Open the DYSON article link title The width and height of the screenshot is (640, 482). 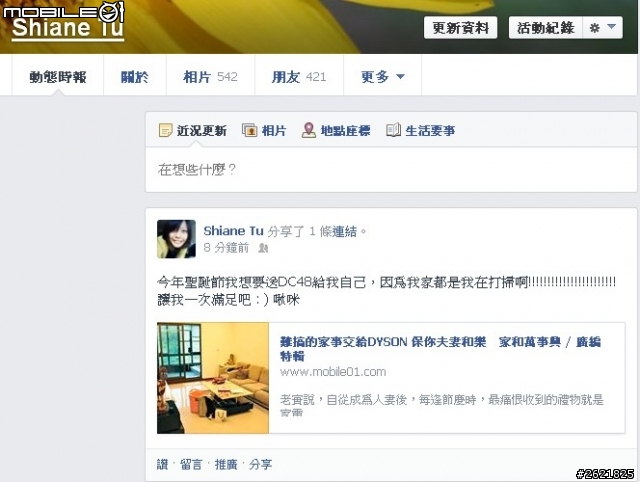(440, 349)
